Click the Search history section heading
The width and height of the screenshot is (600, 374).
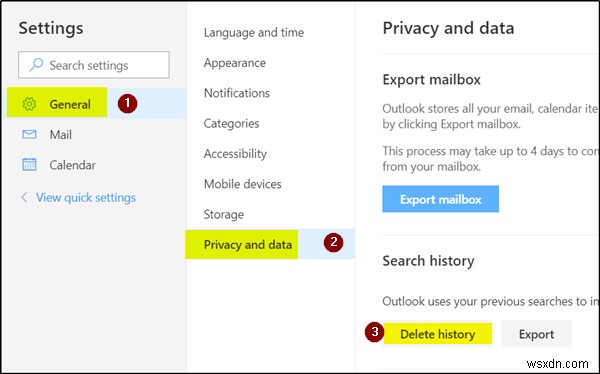tap(428, 261)
